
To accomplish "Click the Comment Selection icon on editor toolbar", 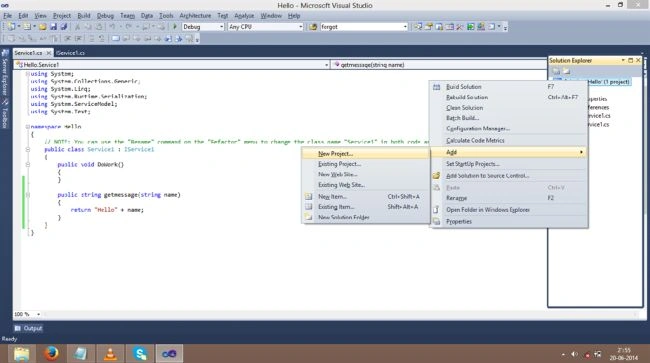I will click(91, 39).
